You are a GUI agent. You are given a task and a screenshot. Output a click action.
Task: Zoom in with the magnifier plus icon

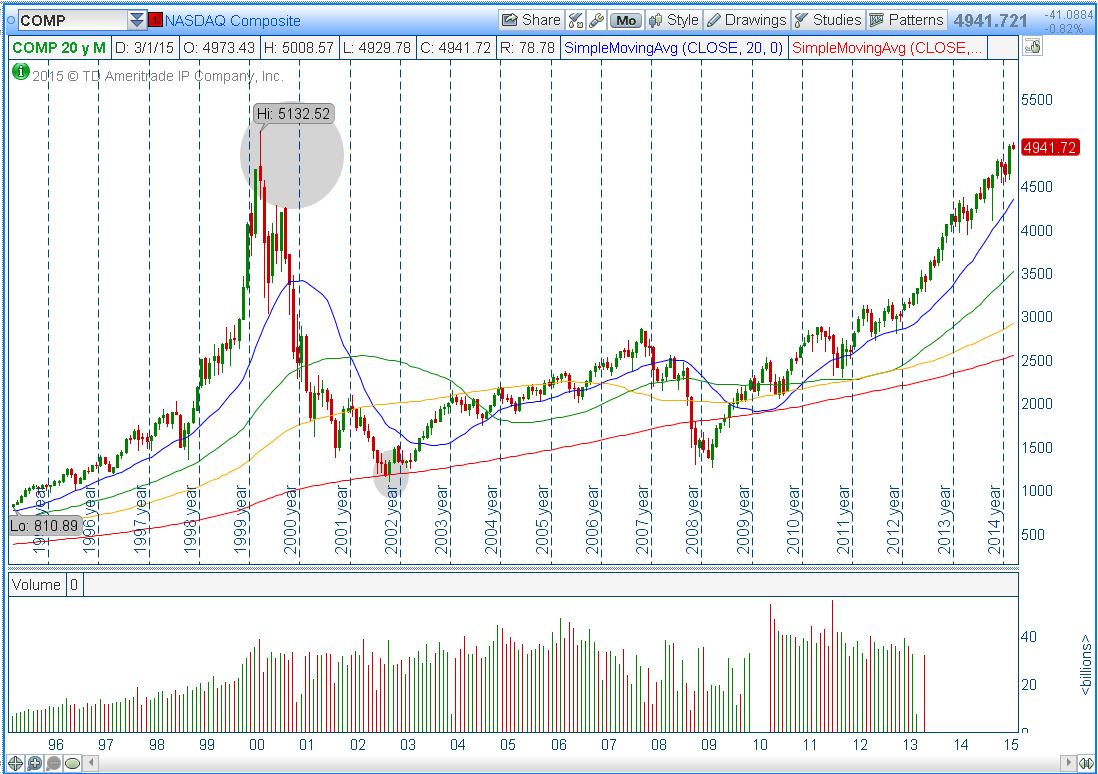click(x=34, y=763)
